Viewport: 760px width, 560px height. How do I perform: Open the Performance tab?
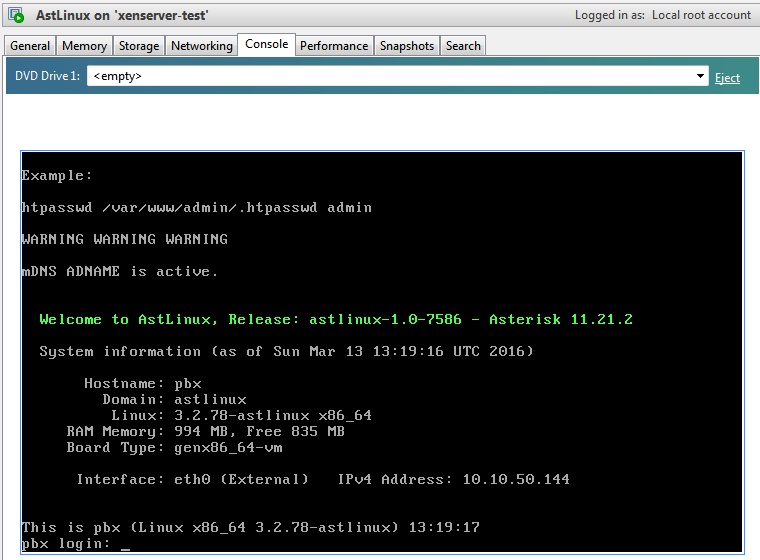click(x=334, y=46)
